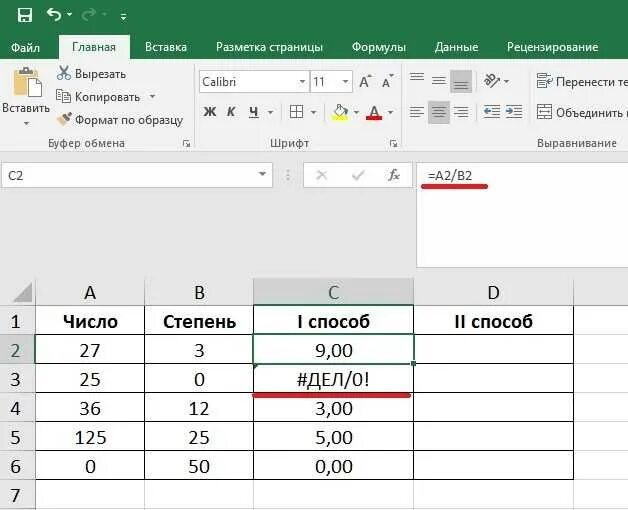628x510 pixels.
Task: Click the text orientation icon
Action: click(x=492, y=81)
